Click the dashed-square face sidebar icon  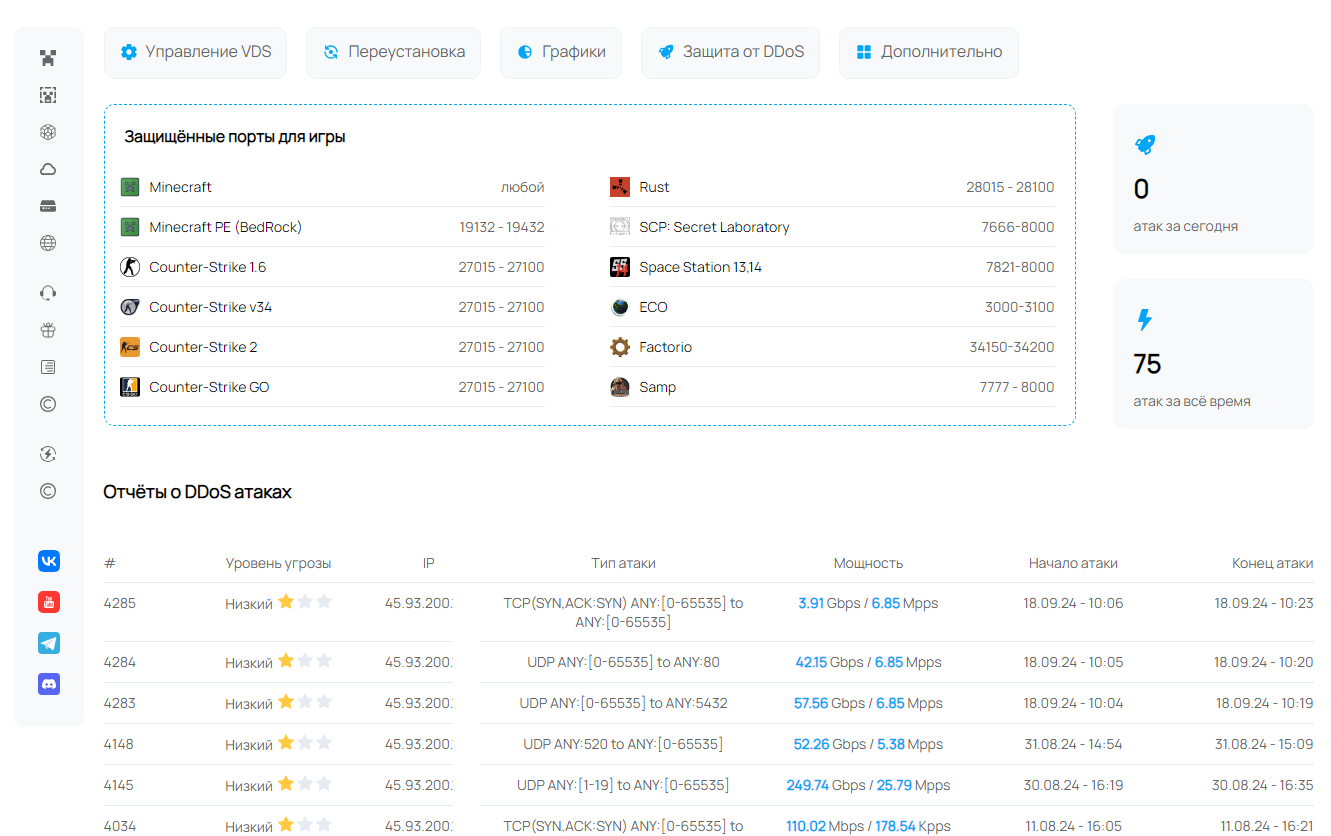click(48, 95)
